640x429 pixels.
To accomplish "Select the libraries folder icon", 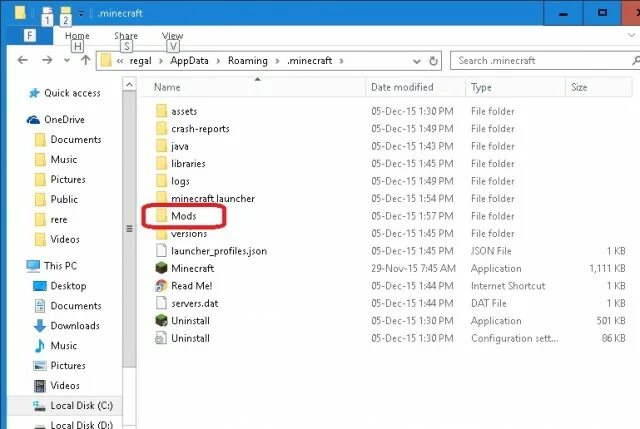I will (x=162, y=163).
